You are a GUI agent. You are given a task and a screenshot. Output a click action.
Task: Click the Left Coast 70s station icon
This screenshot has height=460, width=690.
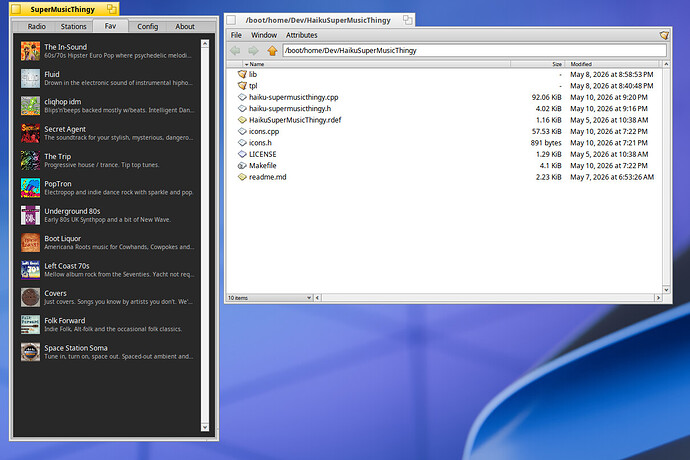pos(30,270)
